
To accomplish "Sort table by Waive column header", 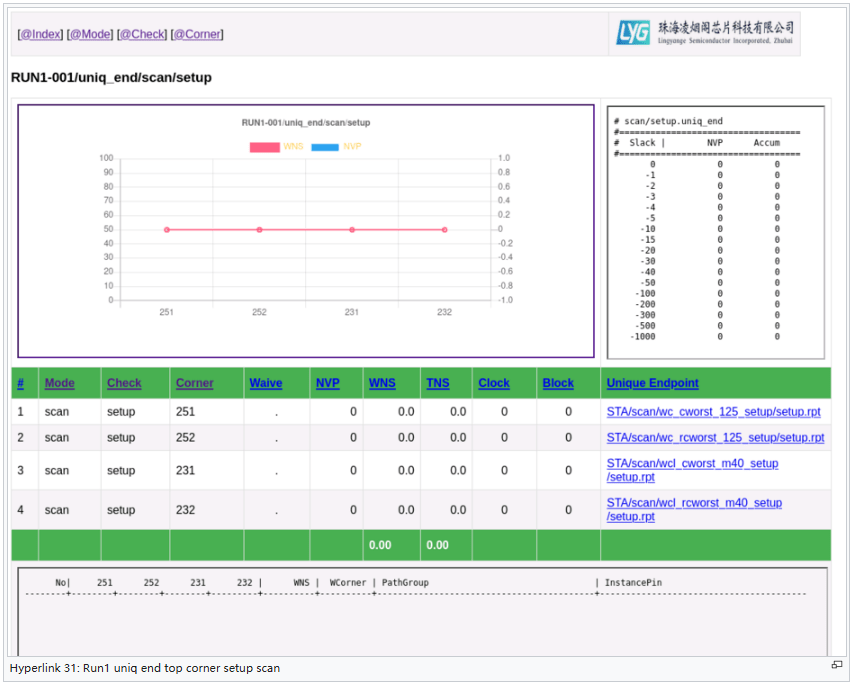I will [265, 383].
